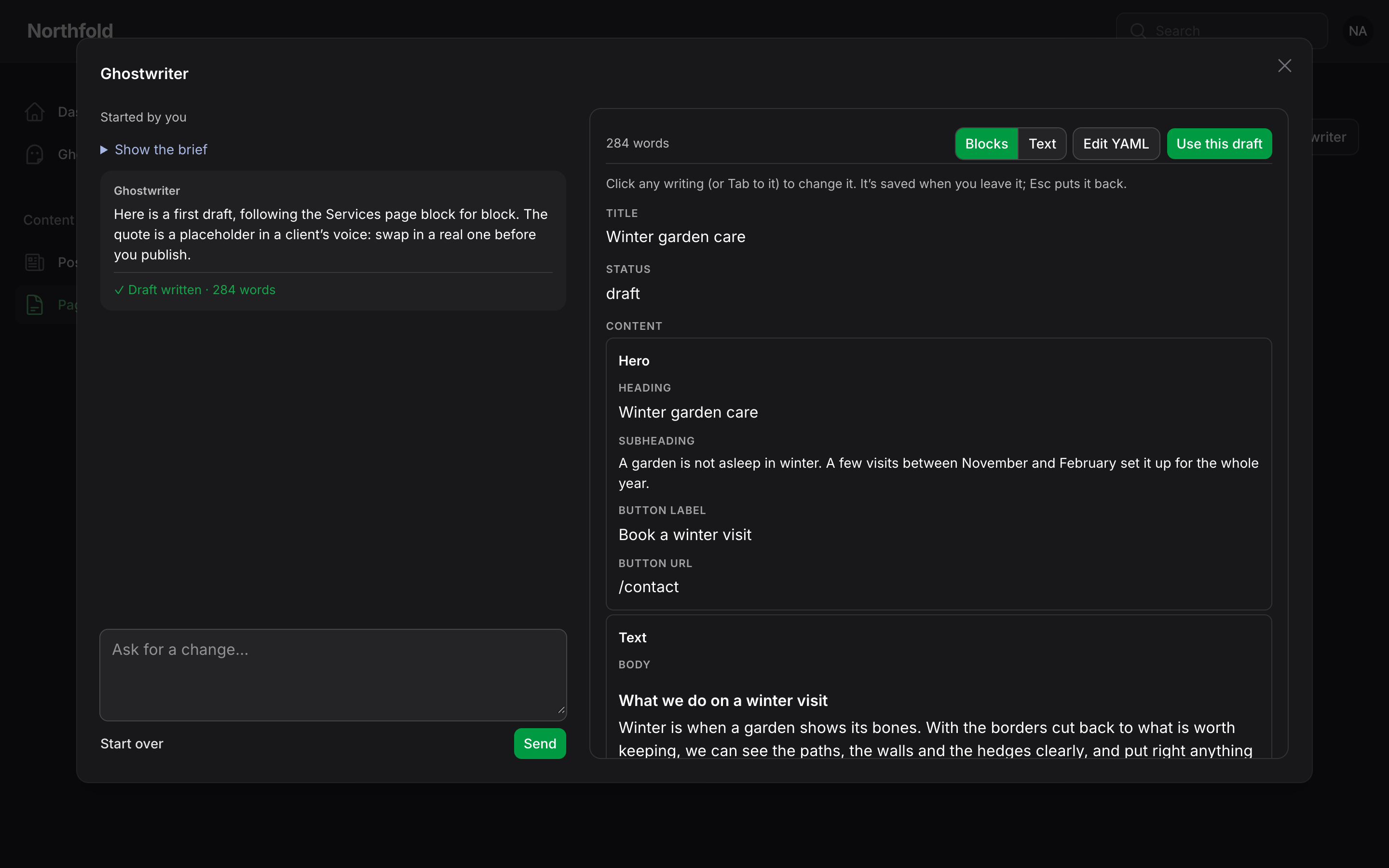The width and height of the screenshot is (1389, 868).
Task: Send the change request
Action: 540,744
